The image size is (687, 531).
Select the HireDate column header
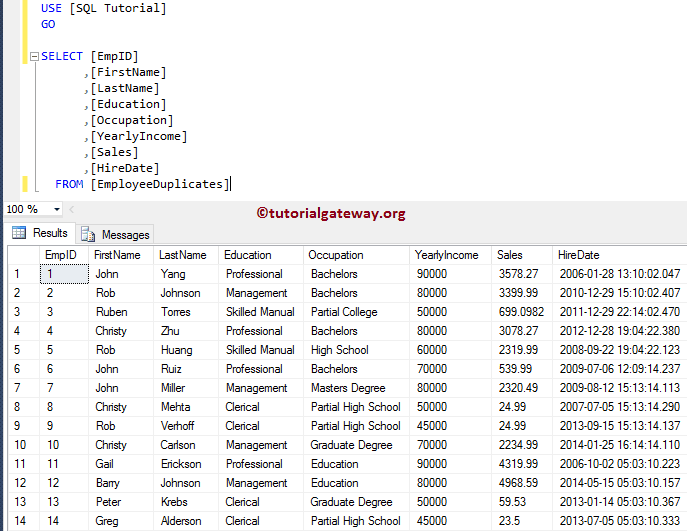point(620,255)
